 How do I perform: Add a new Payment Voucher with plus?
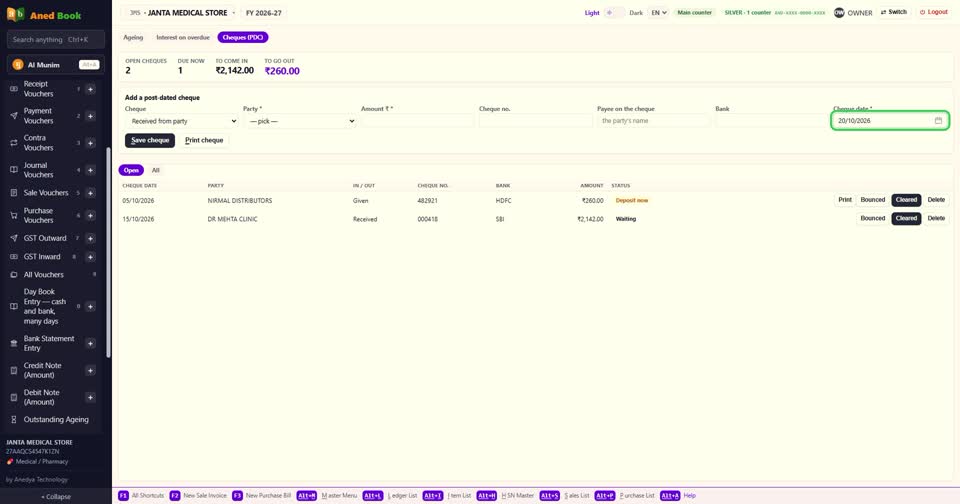91,116
